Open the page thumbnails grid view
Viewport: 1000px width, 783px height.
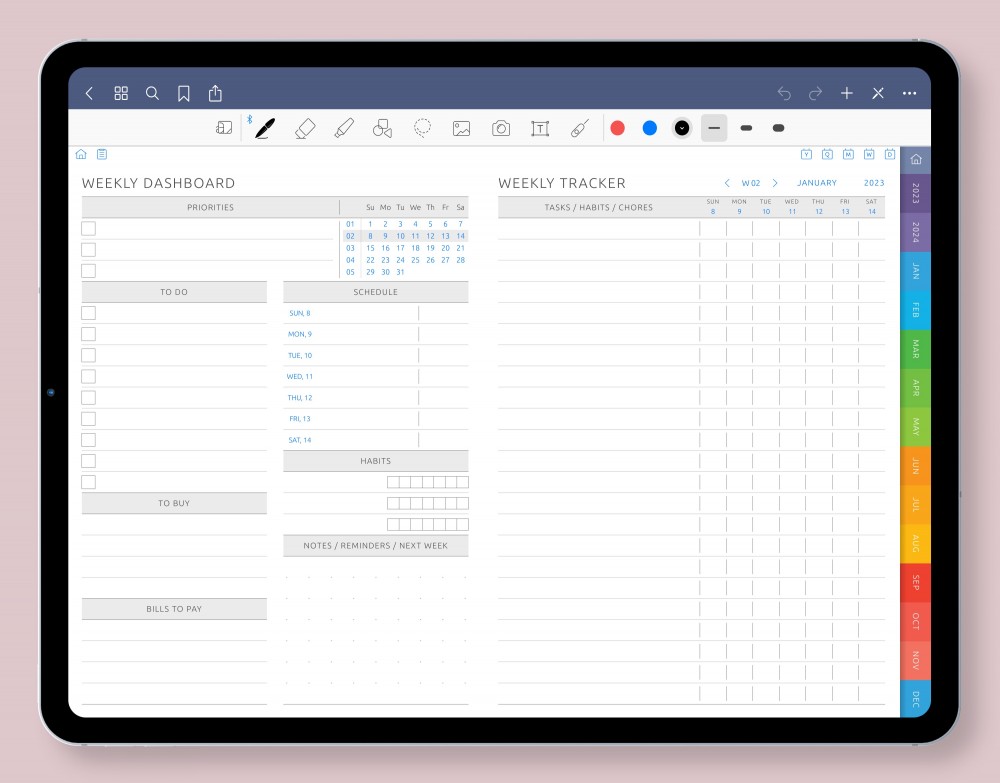click(x=121, y=94)
